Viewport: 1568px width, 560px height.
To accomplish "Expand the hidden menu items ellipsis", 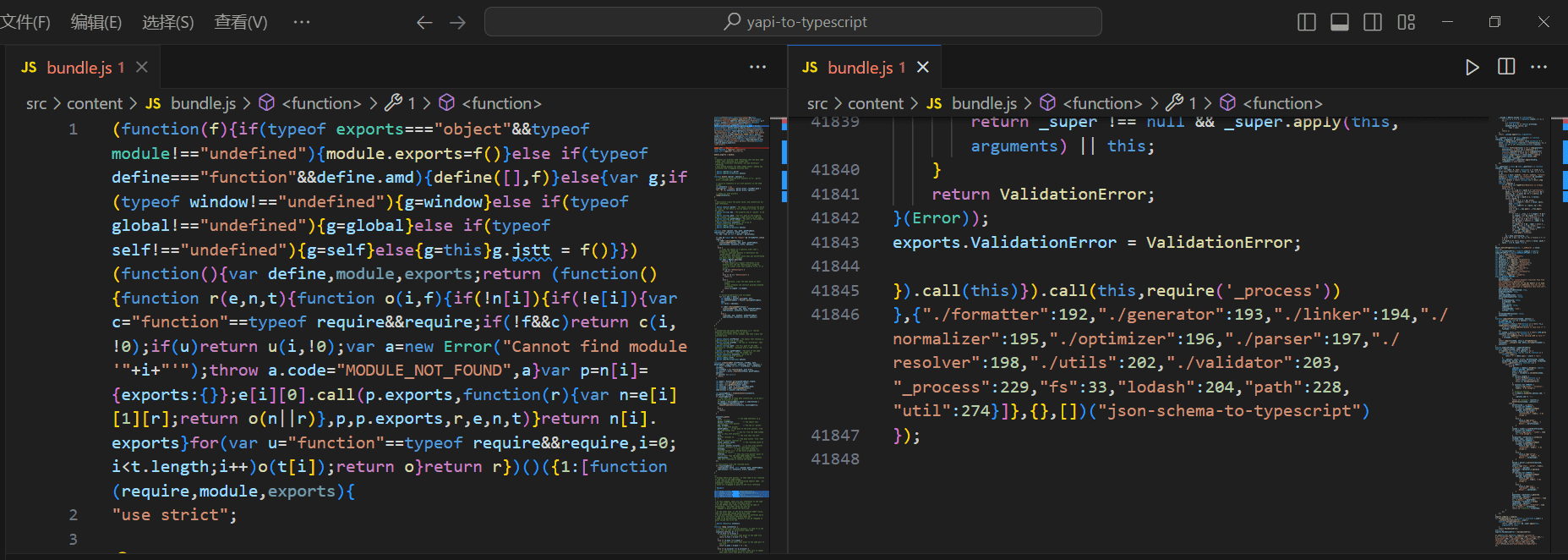I will pos(302,22).
